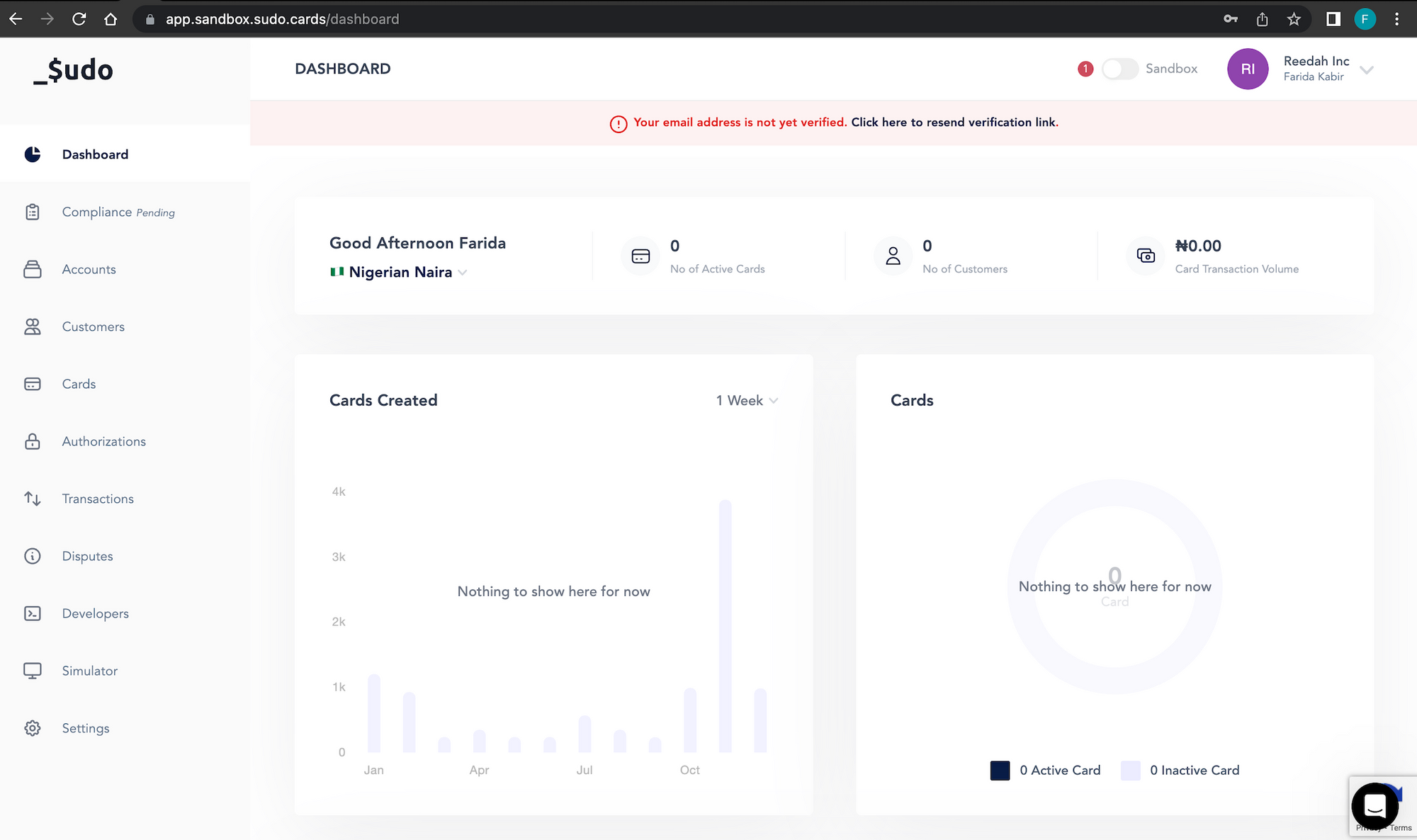This screenshot has height=840, width=1417.
Task: Select the Accounts icon in sidebar
Action: (31, 269)
